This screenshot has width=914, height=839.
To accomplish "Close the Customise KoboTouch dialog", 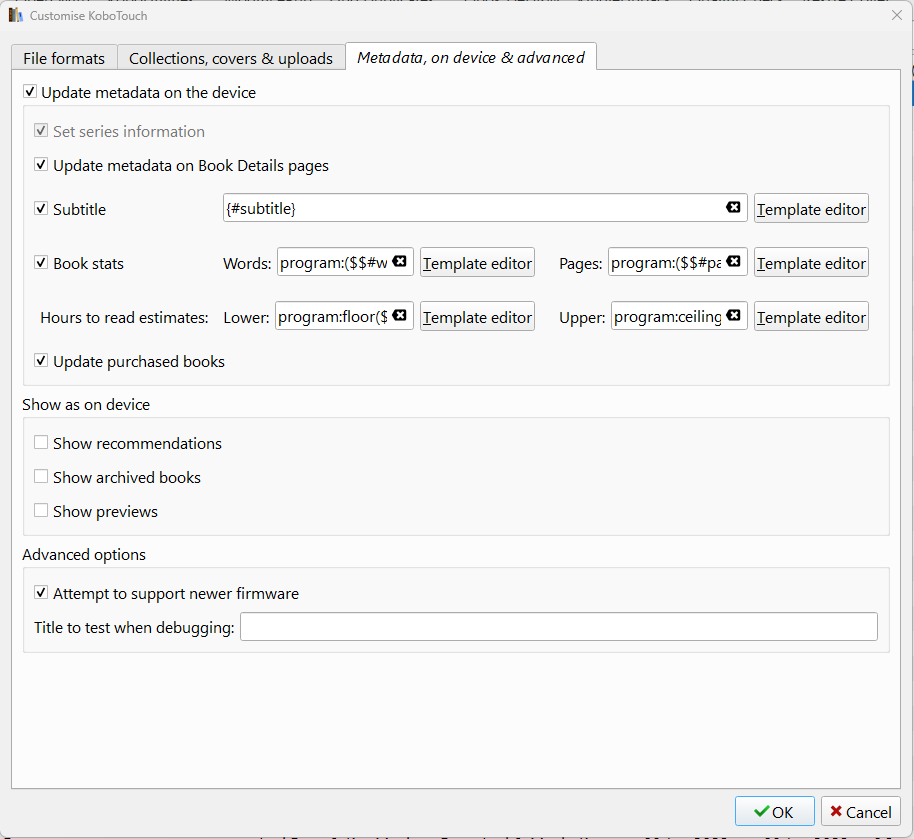I will pos(895,15).
